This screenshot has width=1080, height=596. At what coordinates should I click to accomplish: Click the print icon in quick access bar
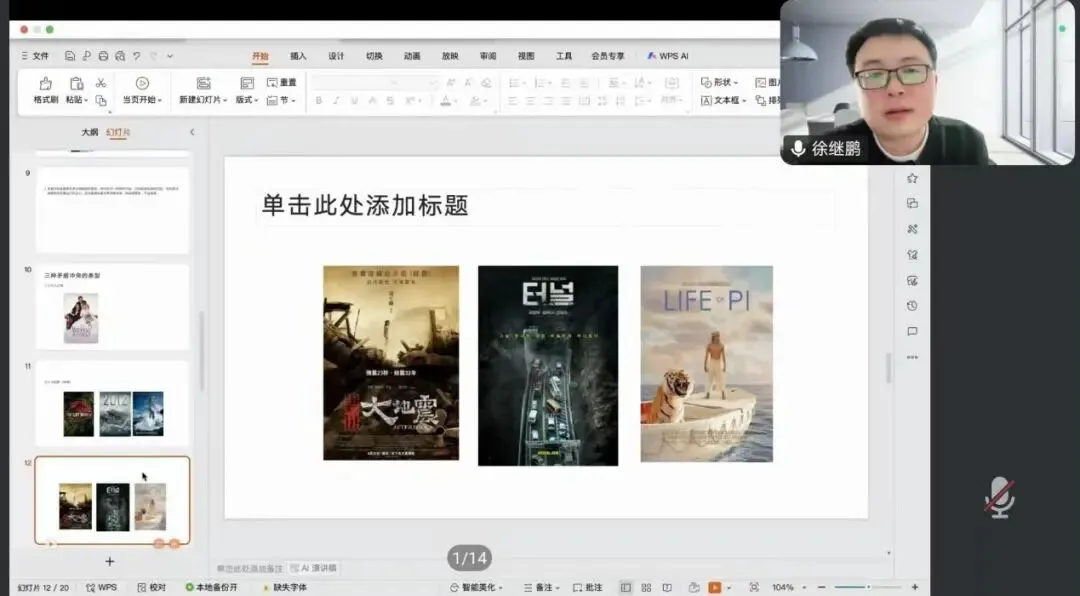point(103,56)
